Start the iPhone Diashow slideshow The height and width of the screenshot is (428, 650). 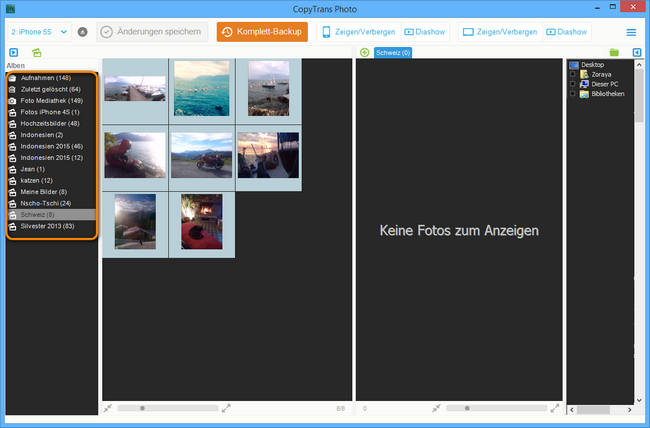(x=426, y=32)
